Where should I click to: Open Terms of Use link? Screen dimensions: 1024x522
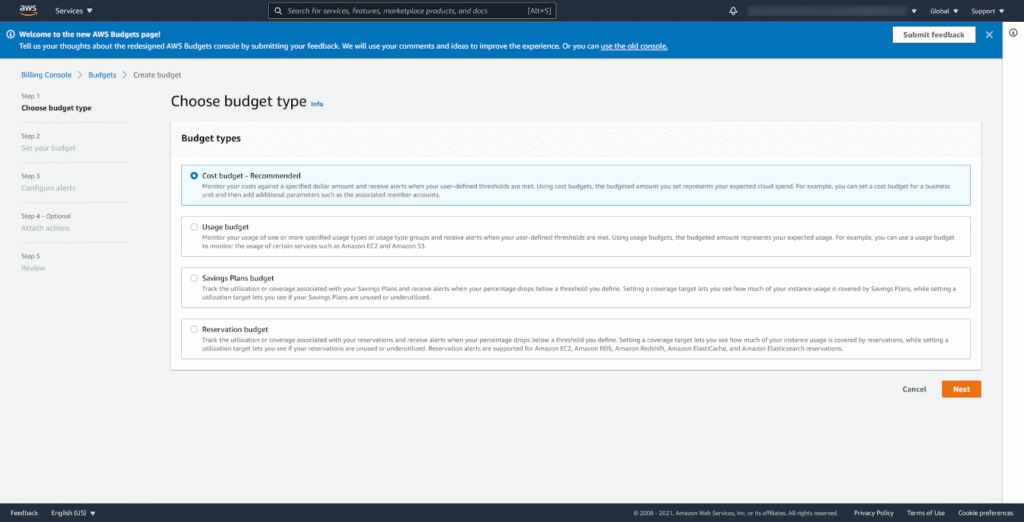pos(926,513)
